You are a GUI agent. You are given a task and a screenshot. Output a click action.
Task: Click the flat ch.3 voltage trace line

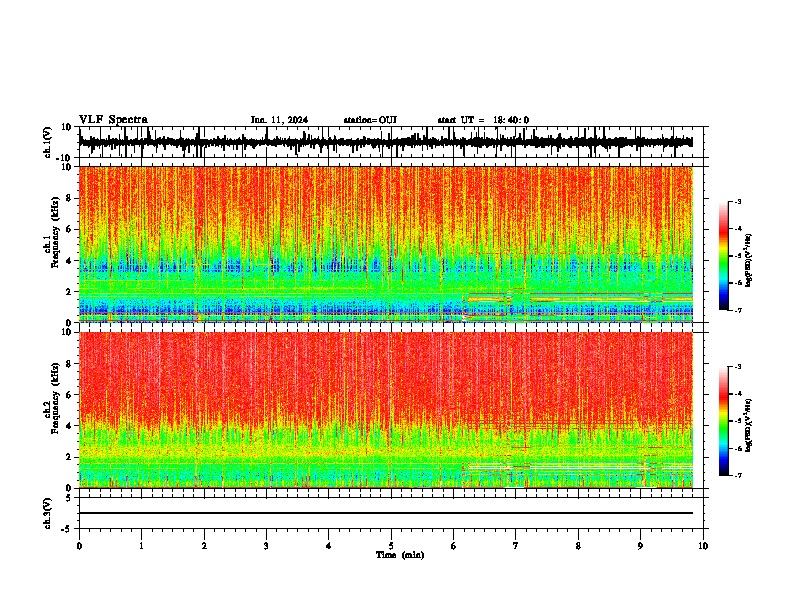386,513
